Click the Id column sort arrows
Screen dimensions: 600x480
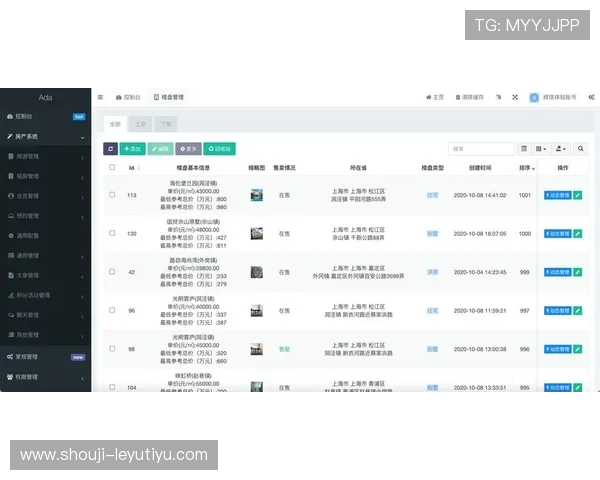tap(139, 168)
